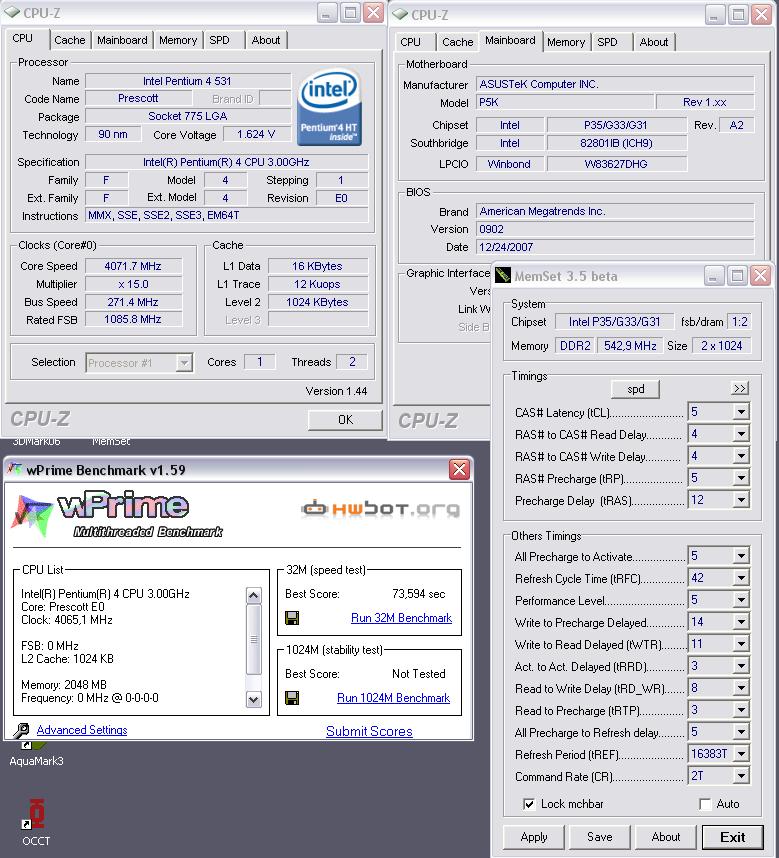
Task: Open Memory tab in right CPU-Z window
Action: [x=566, y=42]
